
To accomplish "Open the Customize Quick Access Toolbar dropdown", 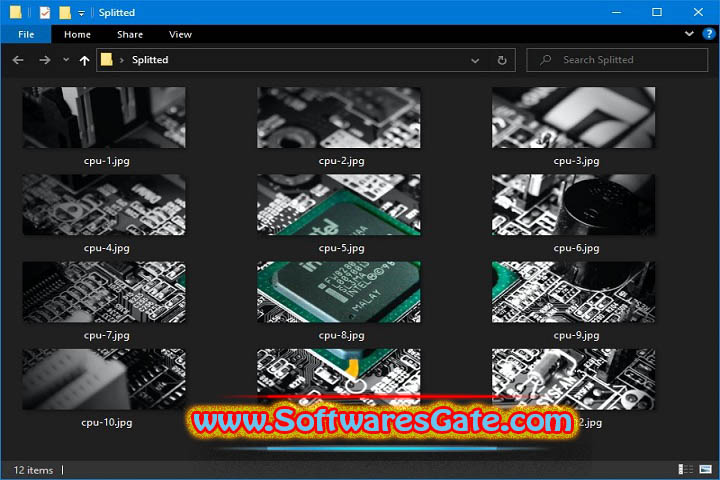I will (x=81, y=13).
